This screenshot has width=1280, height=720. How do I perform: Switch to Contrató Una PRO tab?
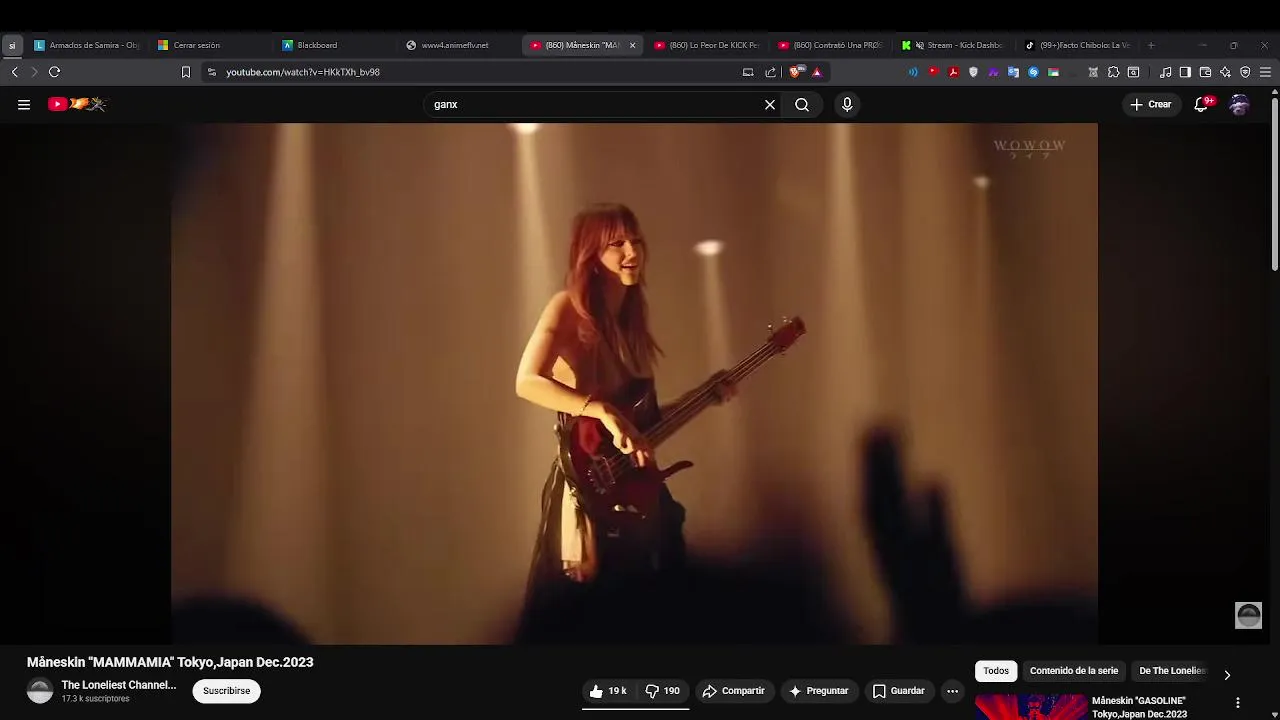click(830, 45)
